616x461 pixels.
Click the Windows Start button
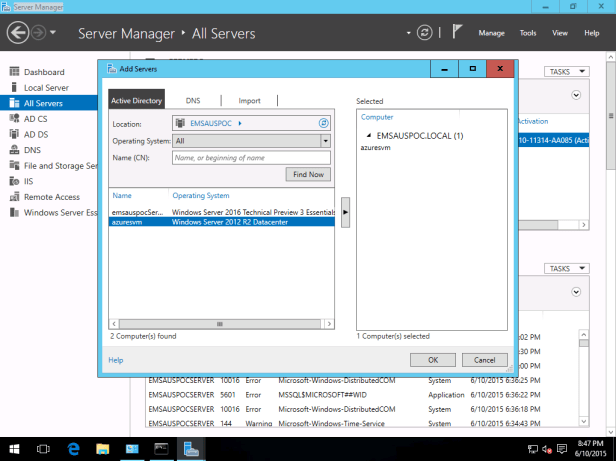[16, 449]
